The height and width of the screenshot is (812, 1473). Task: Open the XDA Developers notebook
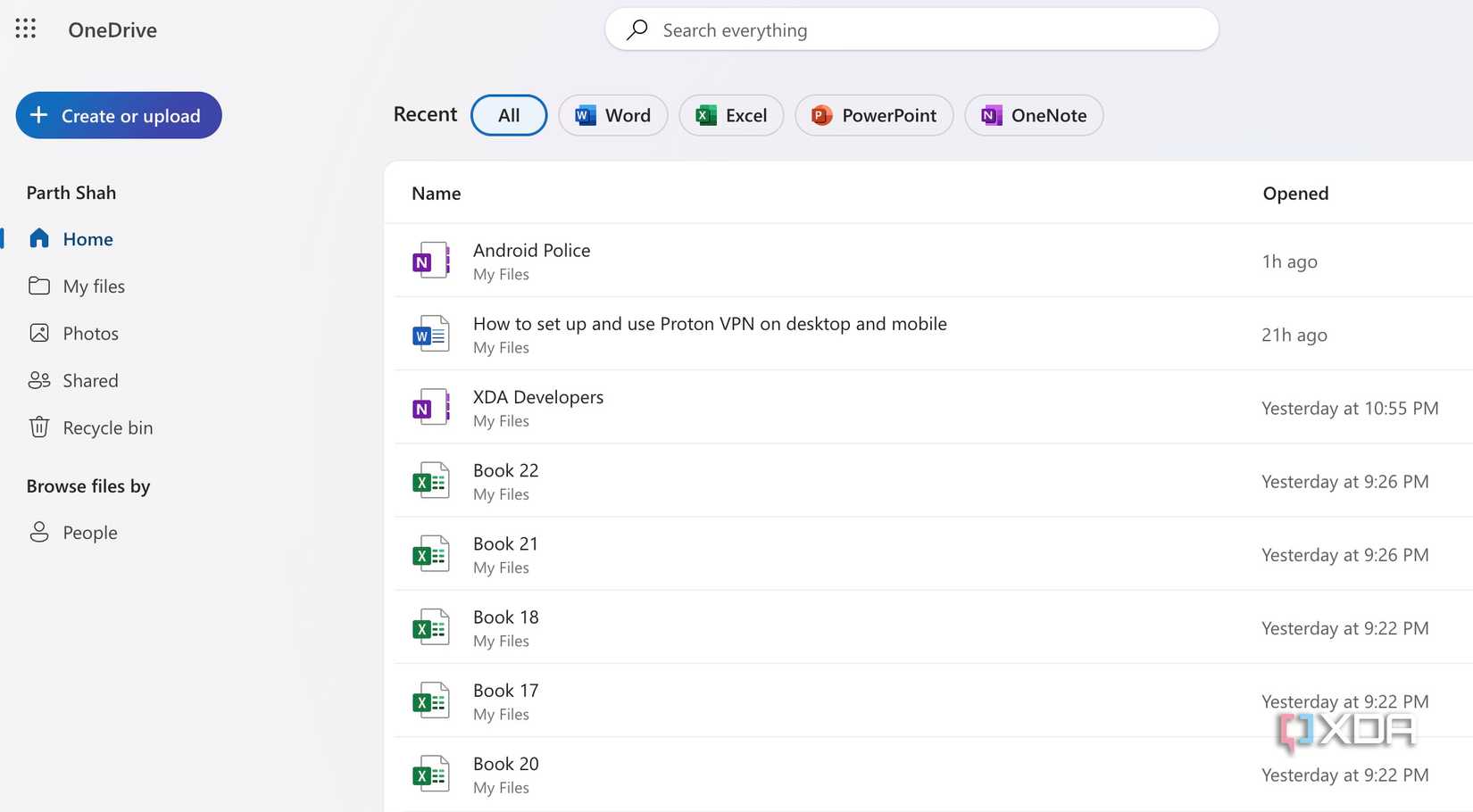(x=538, y=396)
